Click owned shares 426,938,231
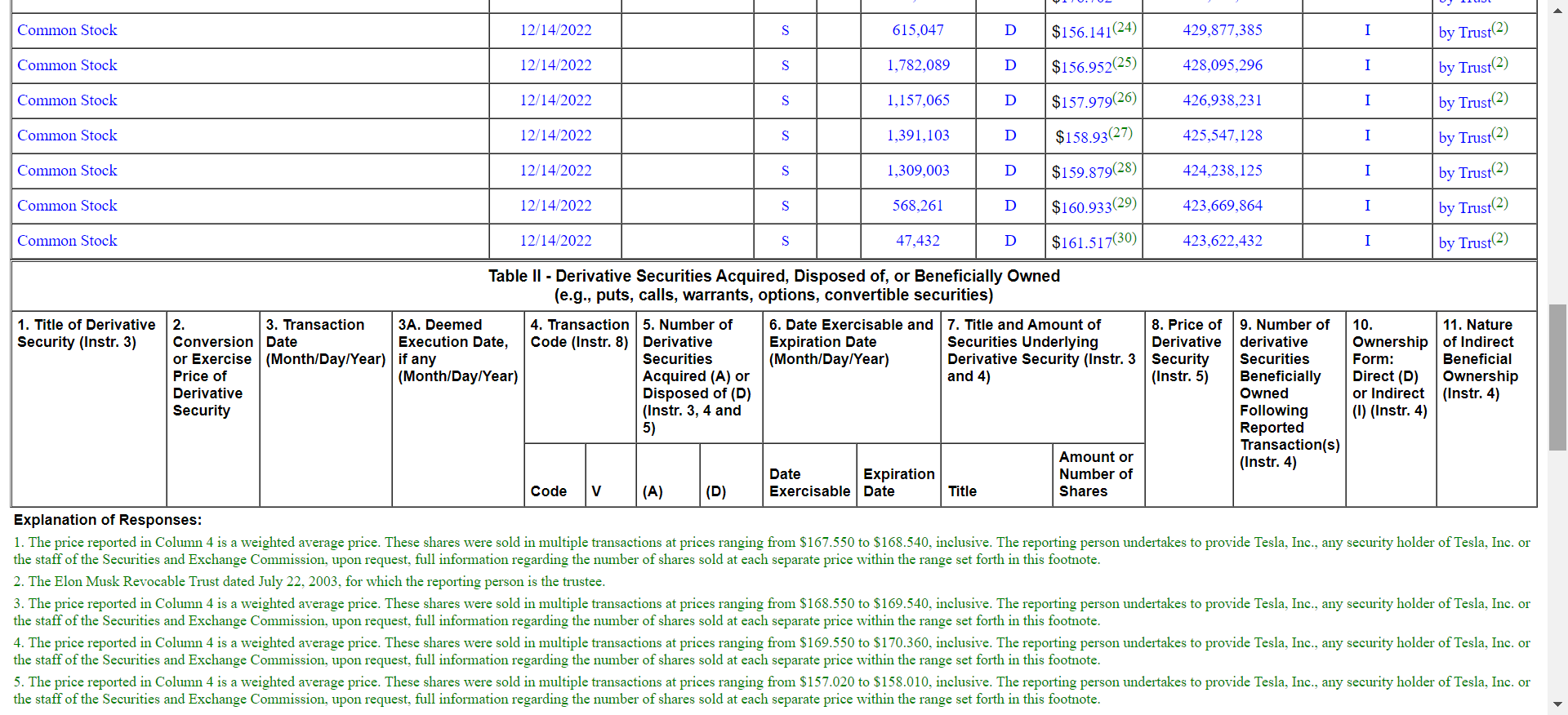 tap(1223, 100)
